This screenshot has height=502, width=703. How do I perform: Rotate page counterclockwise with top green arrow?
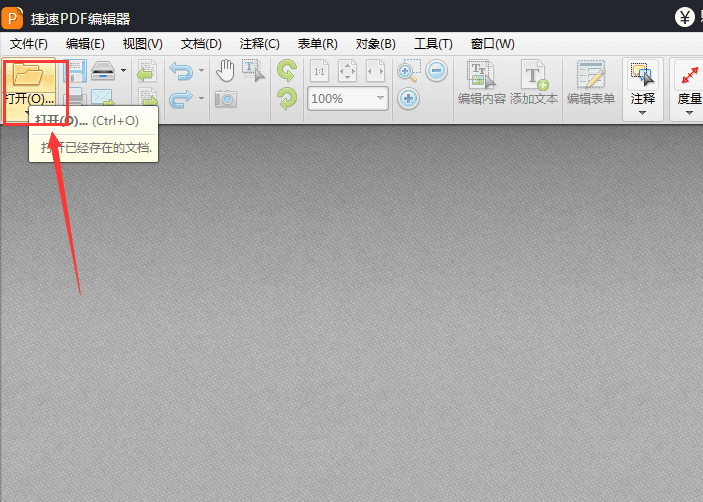click(x=287, y=71)
